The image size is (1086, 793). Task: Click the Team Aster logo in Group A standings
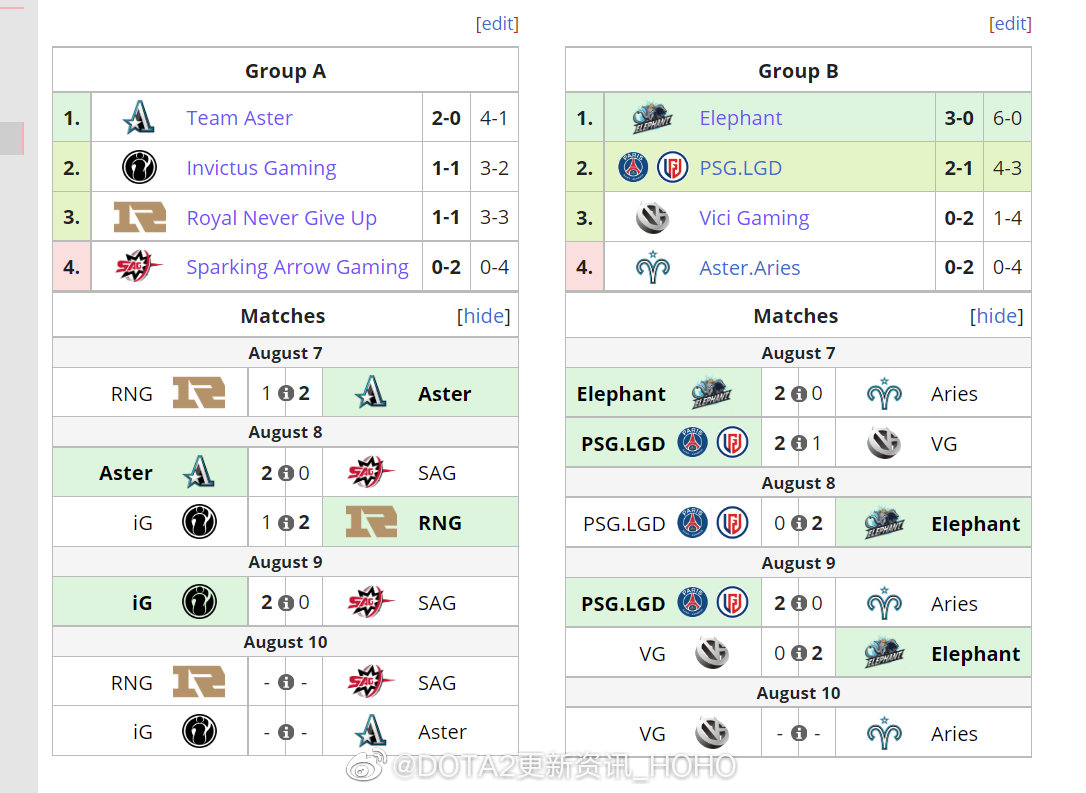[139, 117]
